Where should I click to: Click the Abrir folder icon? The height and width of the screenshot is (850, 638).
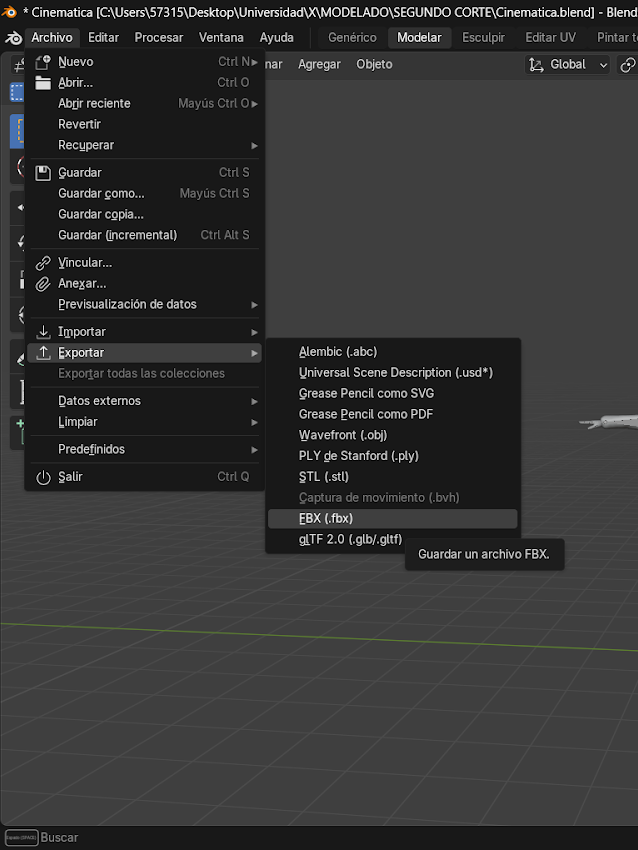click(43, 82)
